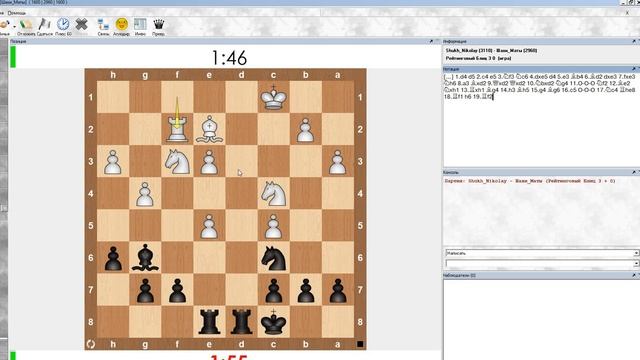The height and width of the screenshot is (360, 640).
Task: Add time with the Плюс 60 clock icon
Action: [63, 26]
